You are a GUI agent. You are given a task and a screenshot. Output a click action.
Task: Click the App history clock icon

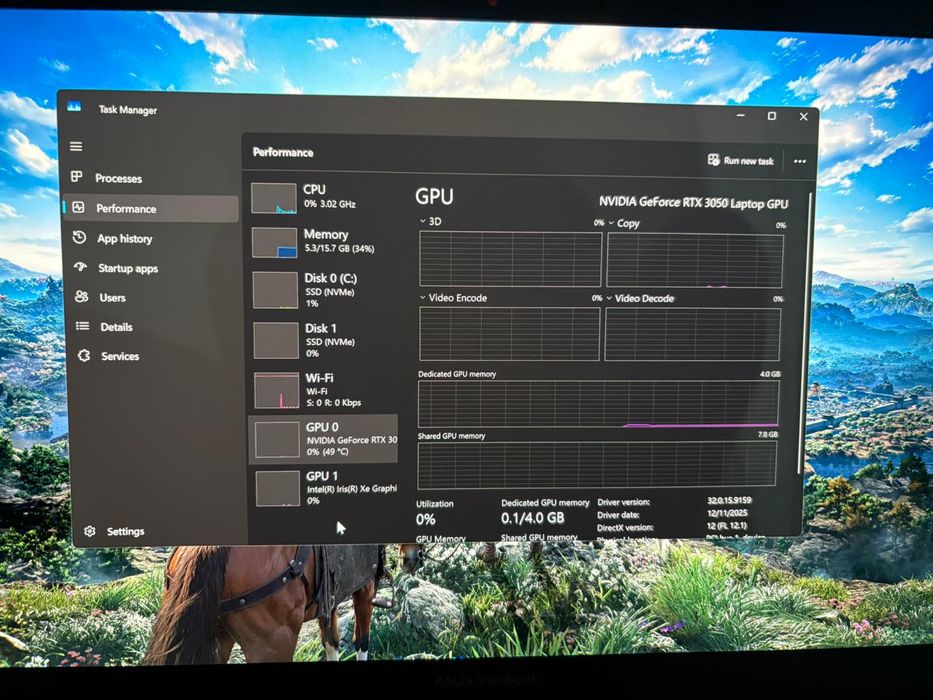(80, 237)
